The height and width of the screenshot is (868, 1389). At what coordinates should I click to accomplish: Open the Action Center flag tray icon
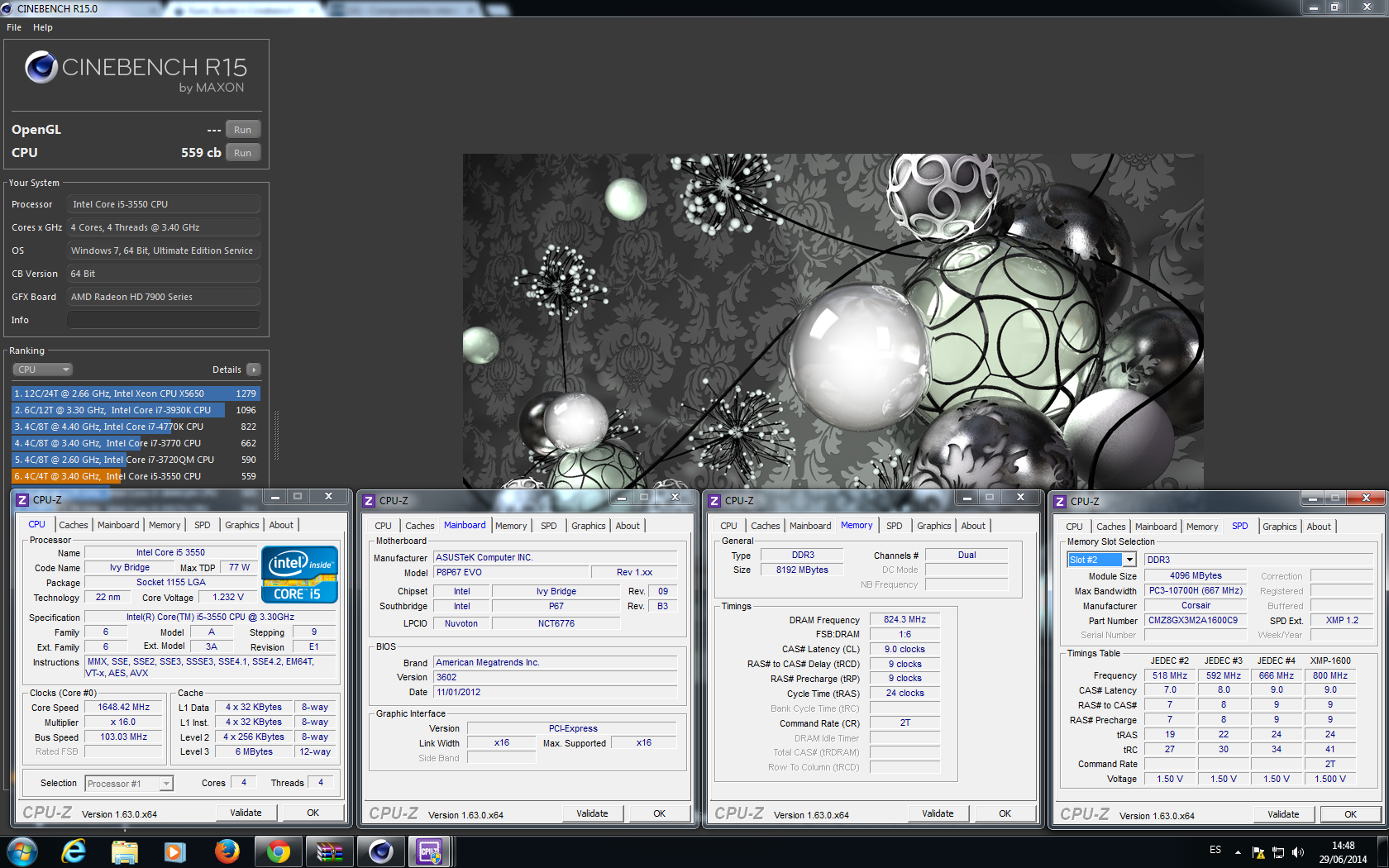(1258, 852)
